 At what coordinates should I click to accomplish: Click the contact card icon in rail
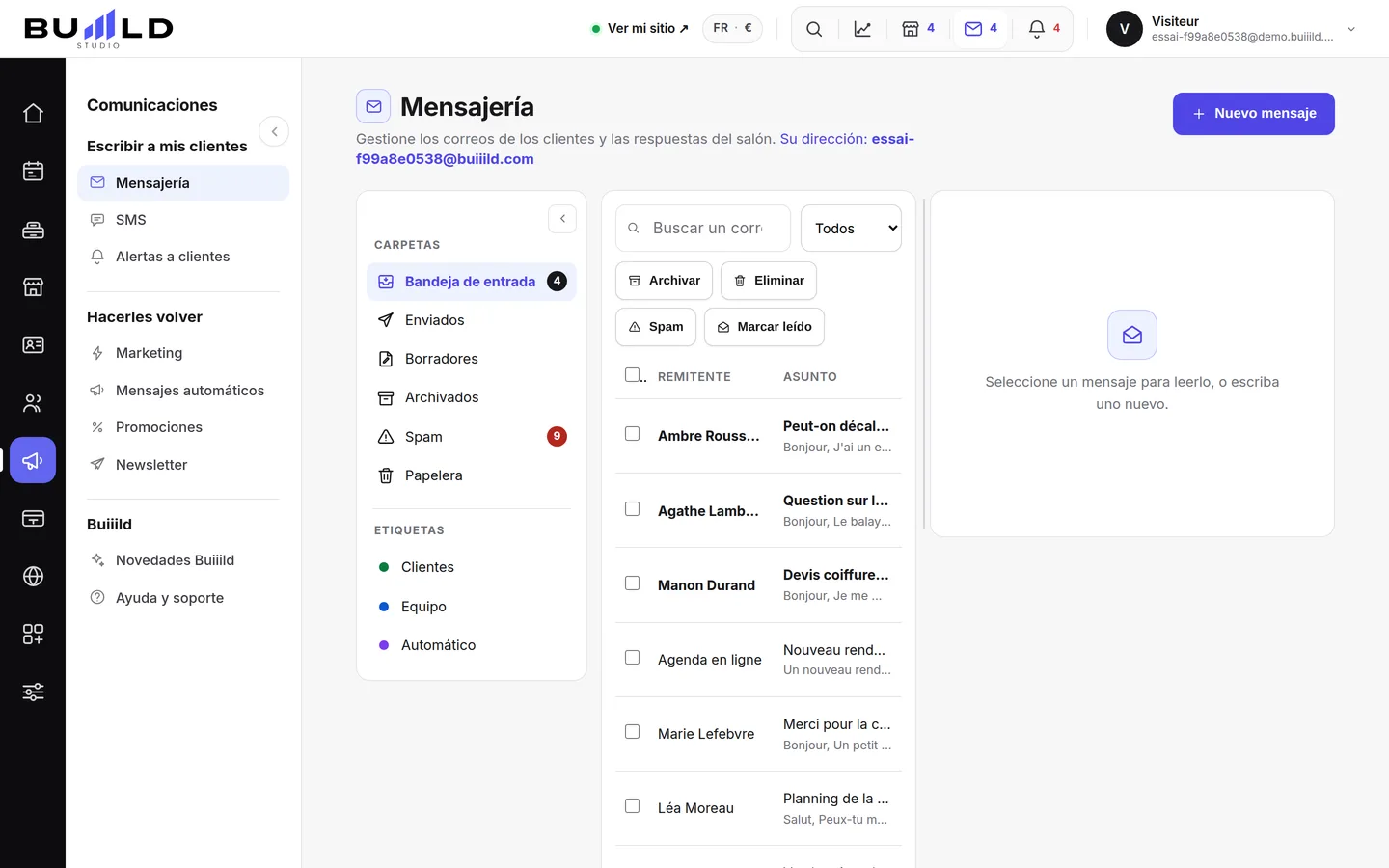coord(33,345)
